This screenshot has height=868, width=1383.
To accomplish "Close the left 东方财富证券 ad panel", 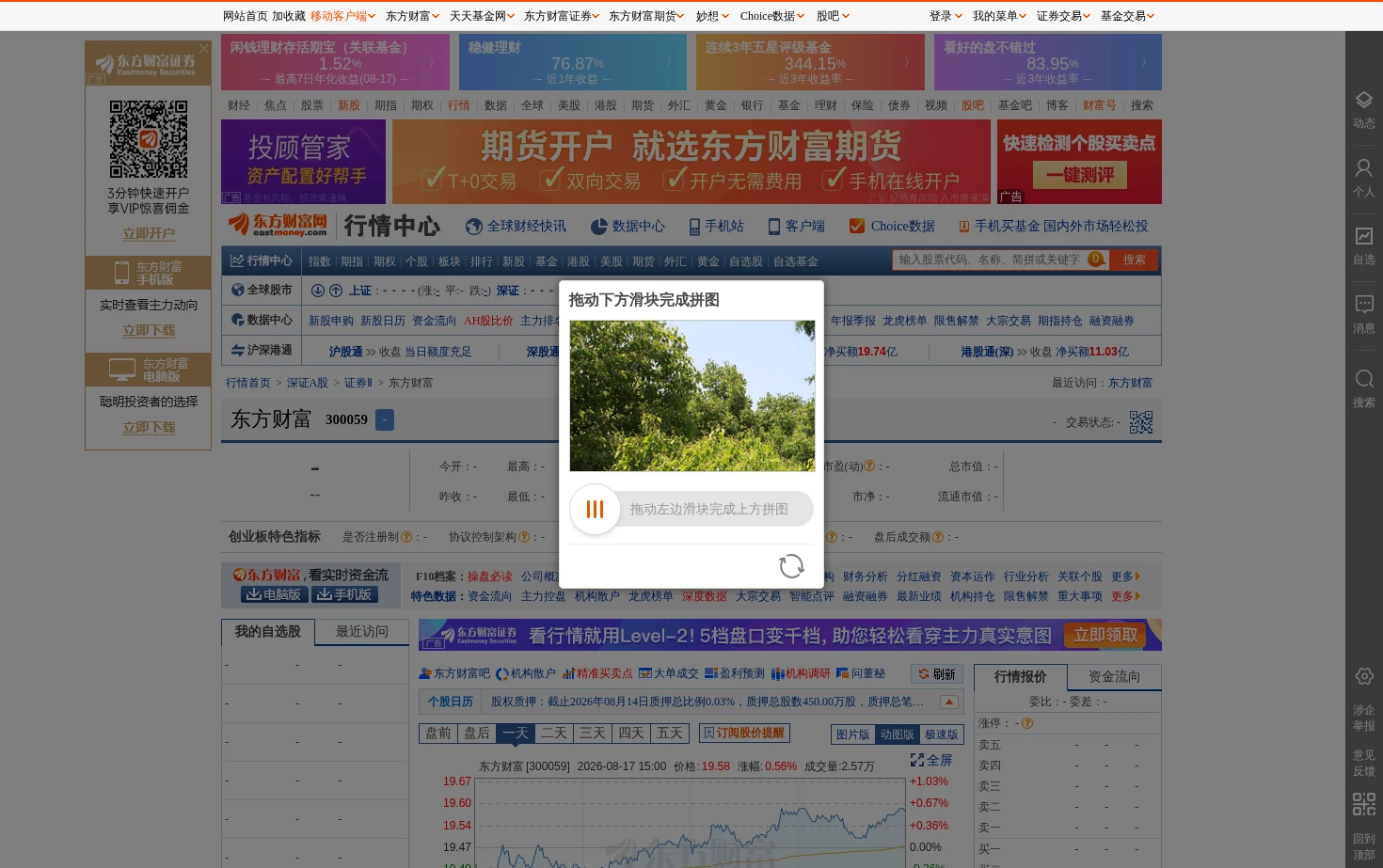I will click(x=203, y=48).
